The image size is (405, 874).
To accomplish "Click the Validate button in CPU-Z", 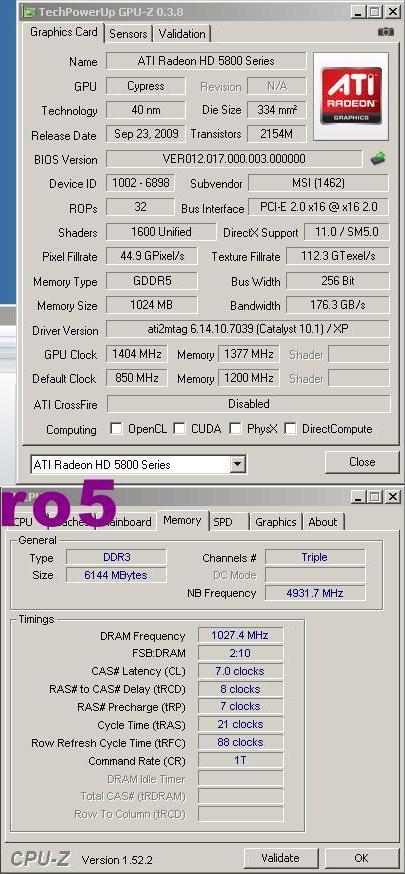I will (281, 858).
